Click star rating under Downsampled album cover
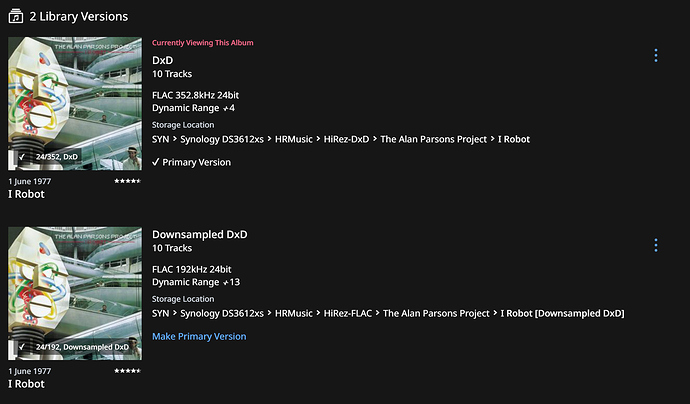 click(128, 371)
